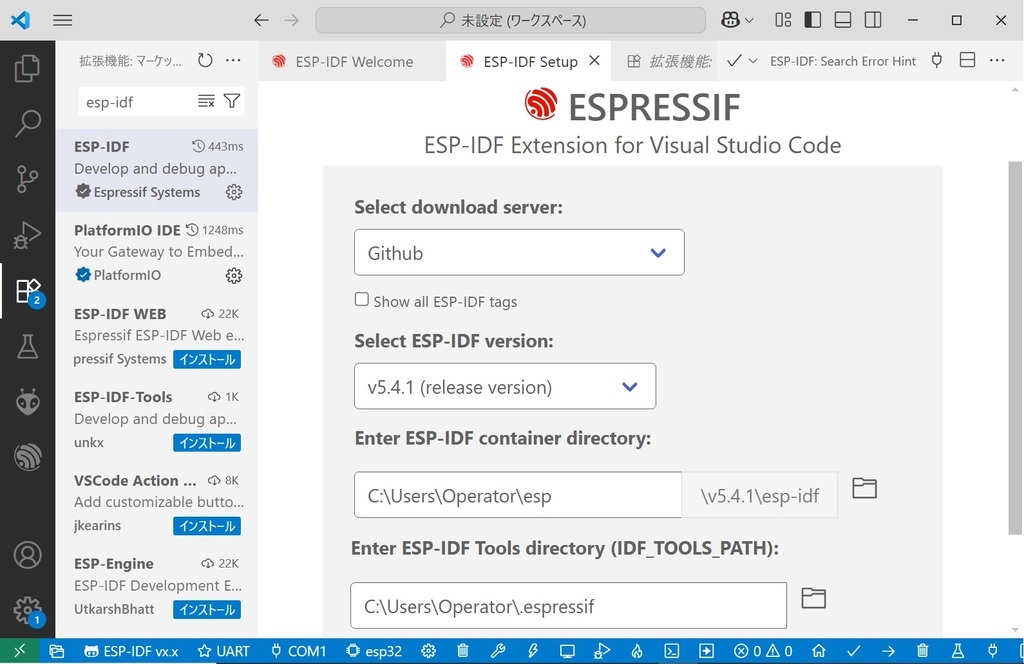Click the Full Clean trash icon
This screenshot has height=664, width=1024.
coord(462,650)
